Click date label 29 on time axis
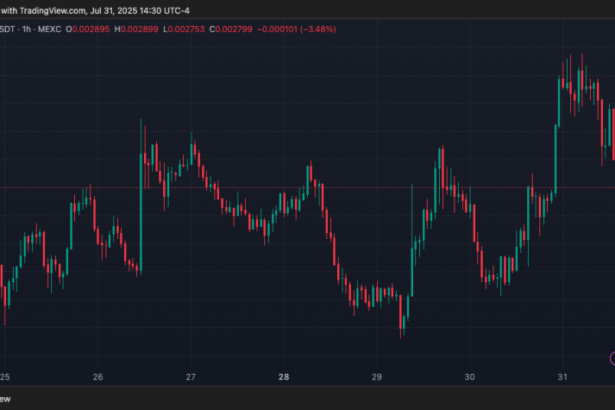This screenshot has width=615, height=410. click(377, 377)
